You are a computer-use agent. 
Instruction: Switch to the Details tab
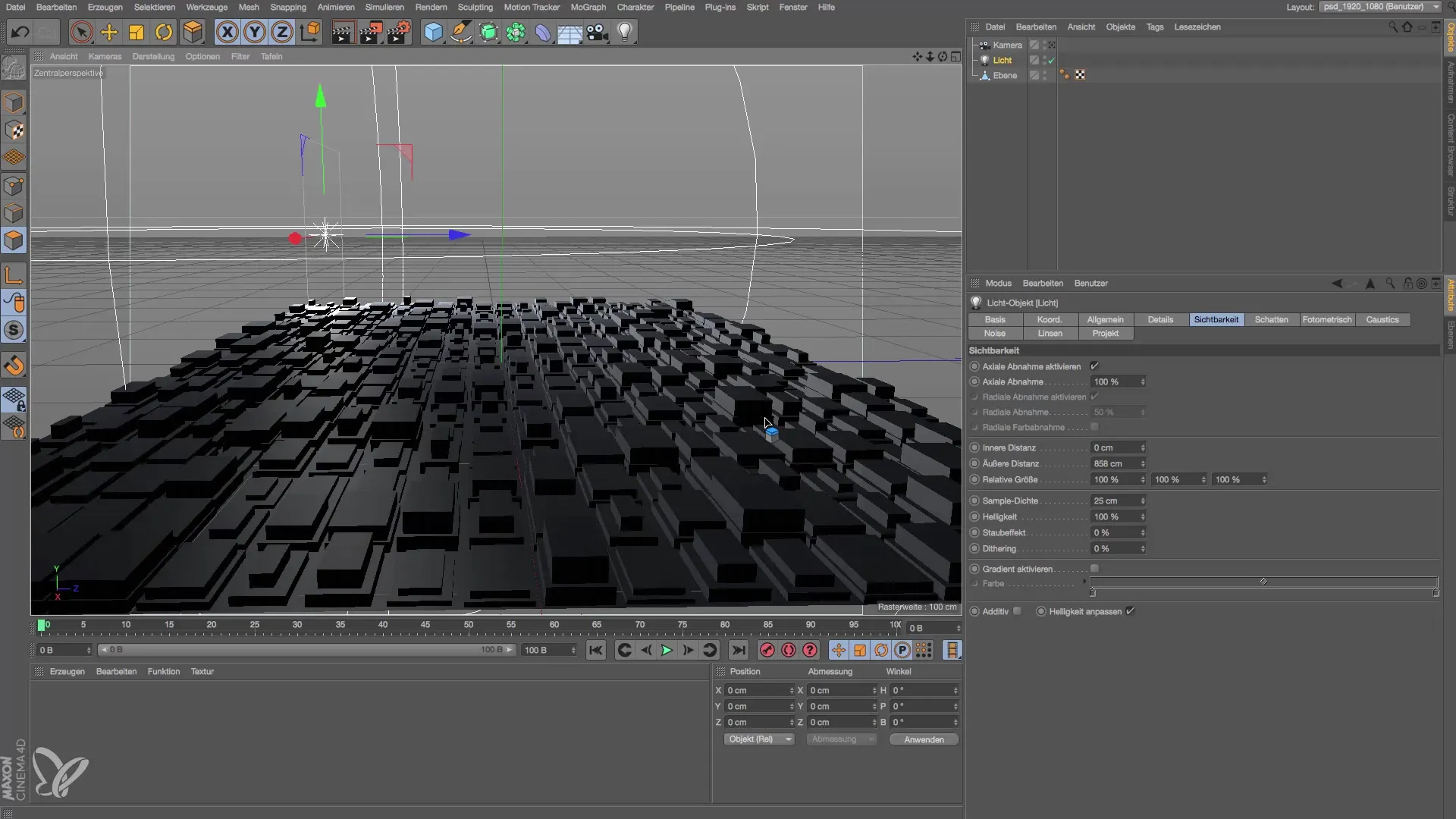(x=1160, y=319)
